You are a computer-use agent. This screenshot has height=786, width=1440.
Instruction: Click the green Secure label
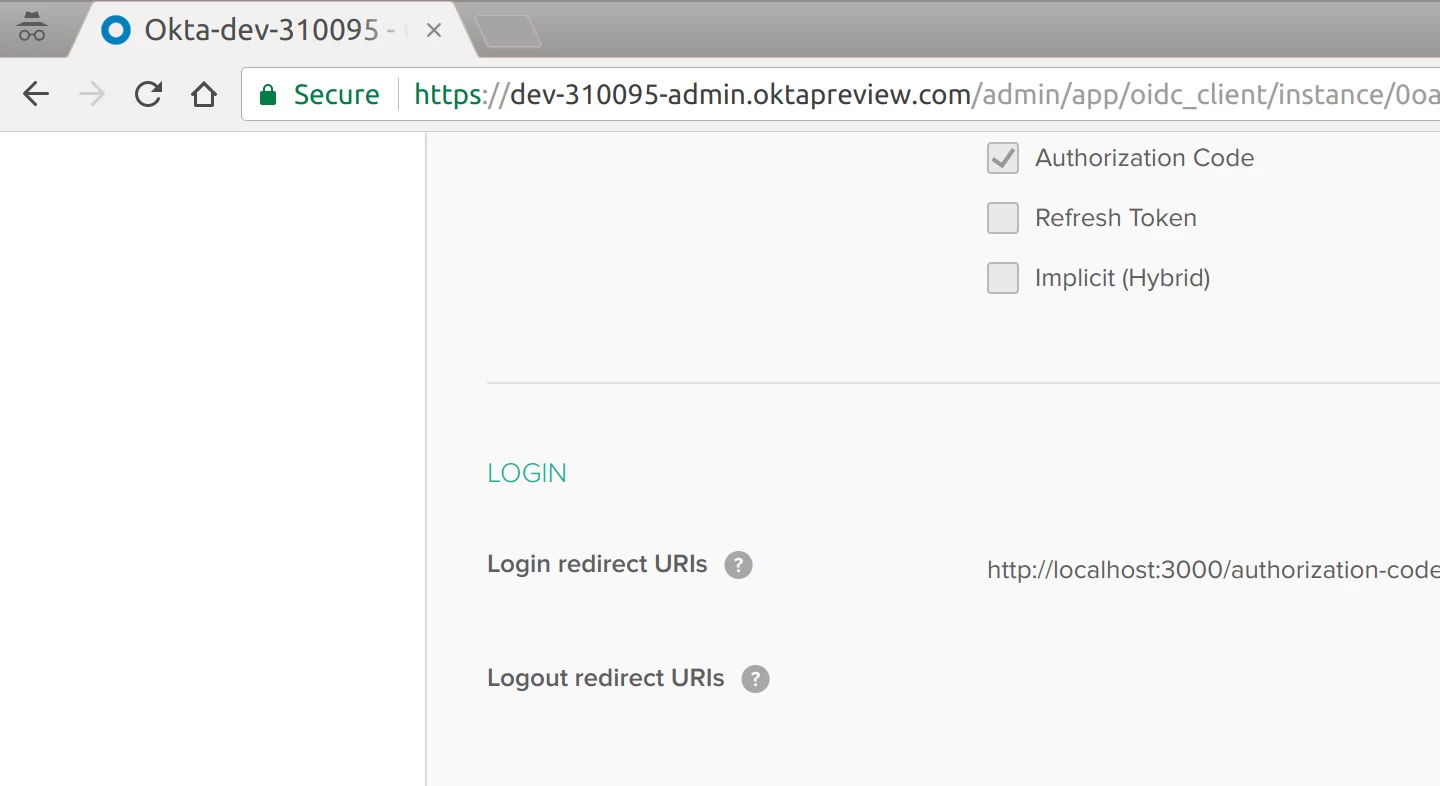click(336, 95)
